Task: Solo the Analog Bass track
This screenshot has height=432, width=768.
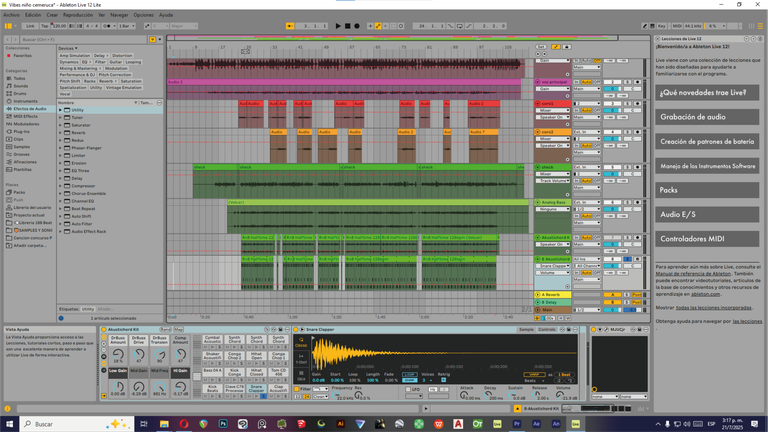Action: [627, 202]
